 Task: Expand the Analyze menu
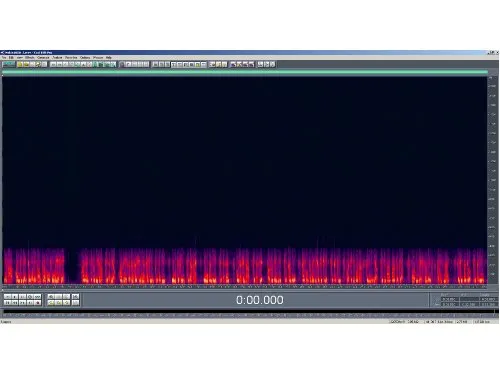coord(57,58)
